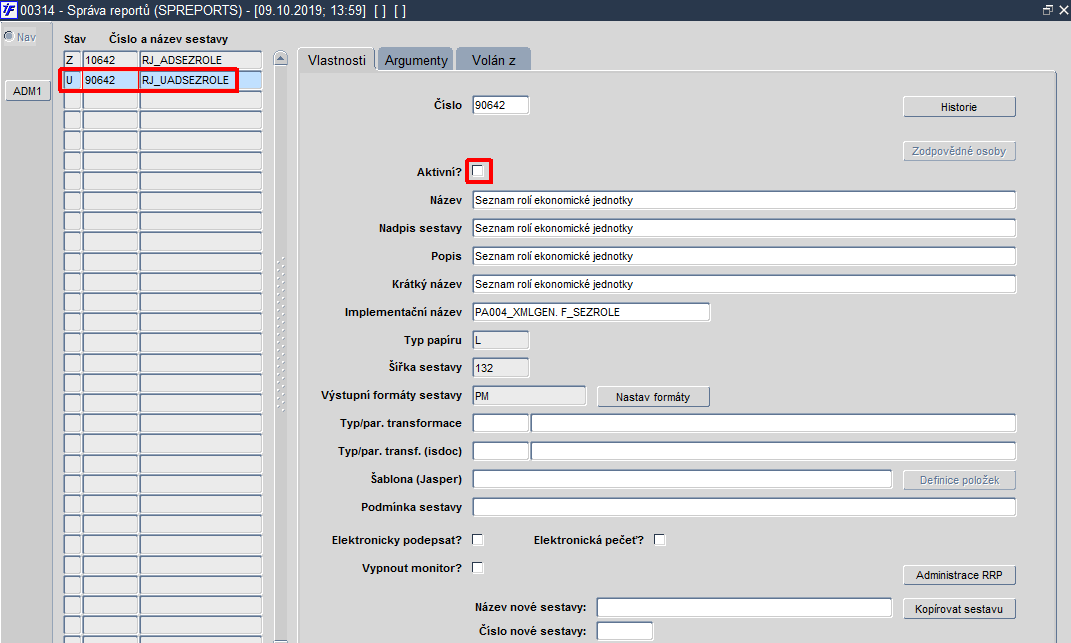Click the isdoc transformation parameter field
This screenshot has width=1071, height=643.
pyautogui.click(x=773, y=451)
